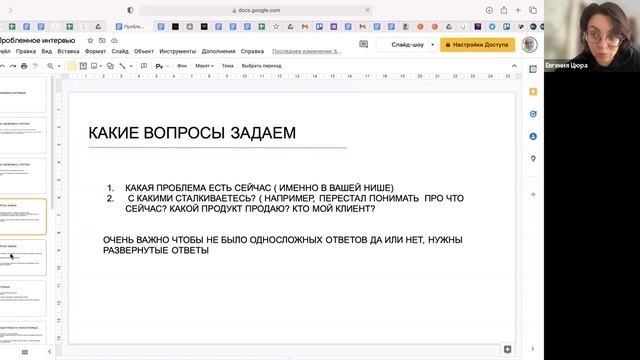Open comment history icon near Слайд-шоу
Screen dimensions: 640x360
pyautogui.click(x=363, y=44)
